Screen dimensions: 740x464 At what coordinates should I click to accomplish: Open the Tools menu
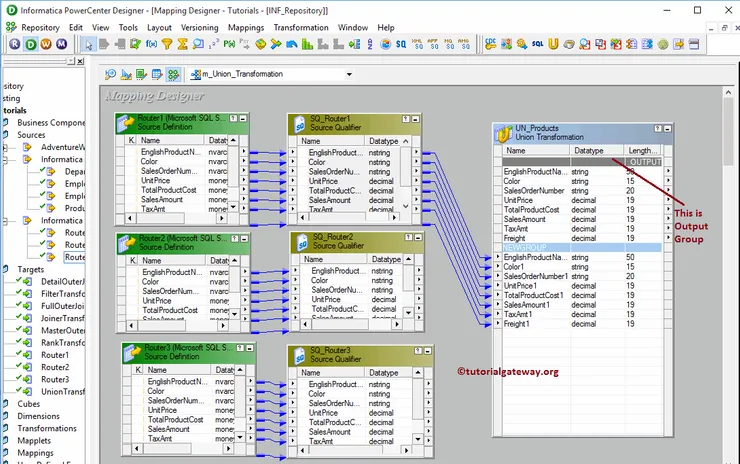128,27
